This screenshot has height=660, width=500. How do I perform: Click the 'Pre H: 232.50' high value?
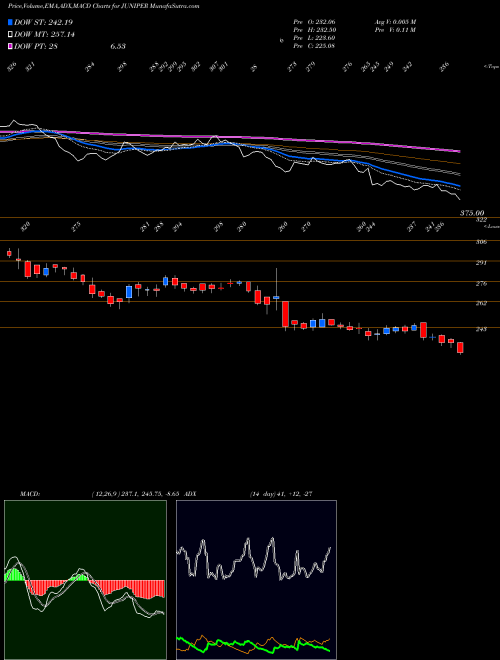pyautogui.click(x=314, y=30)
